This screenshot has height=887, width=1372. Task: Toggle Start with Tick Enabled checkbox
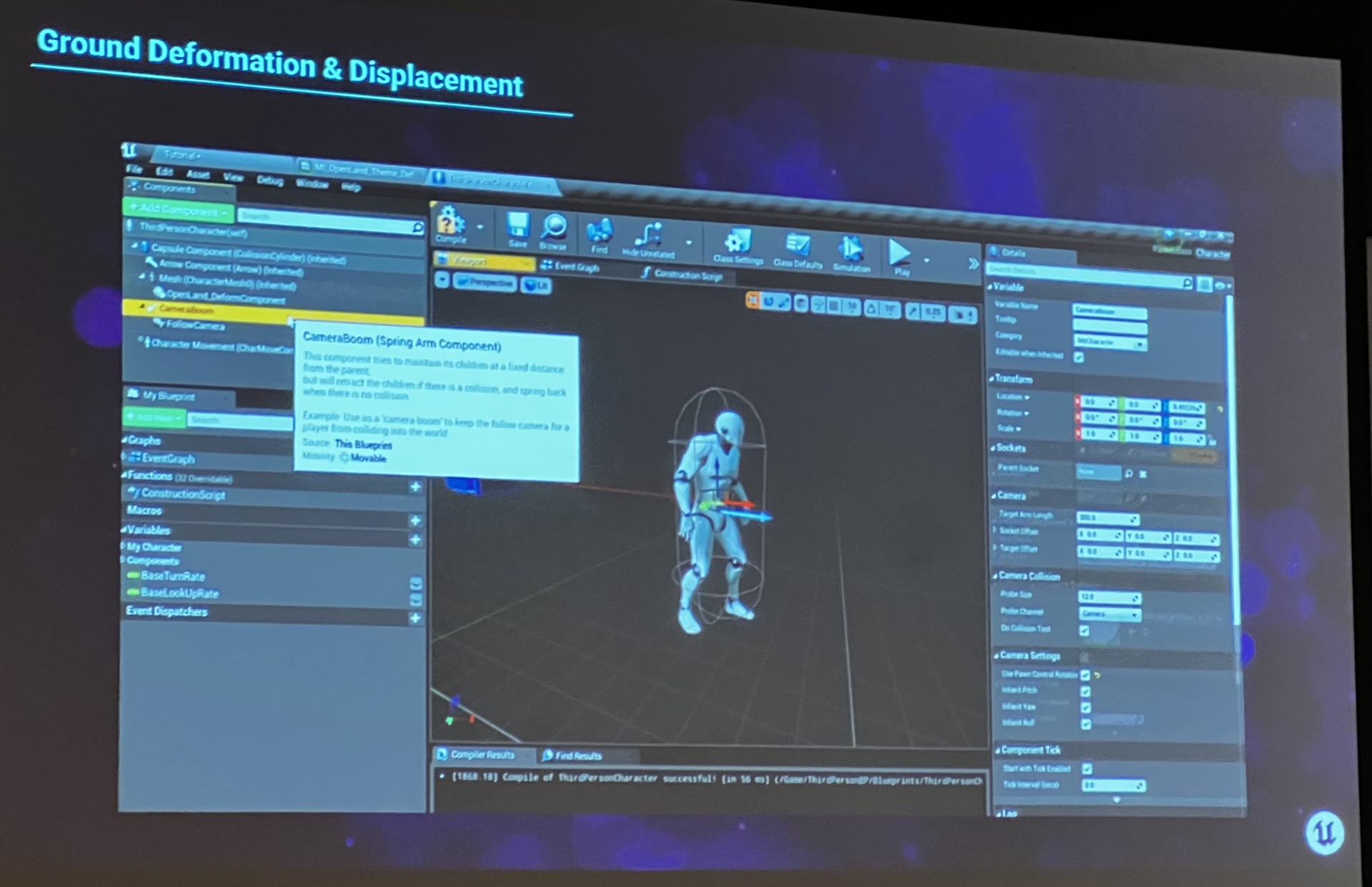1087,768
